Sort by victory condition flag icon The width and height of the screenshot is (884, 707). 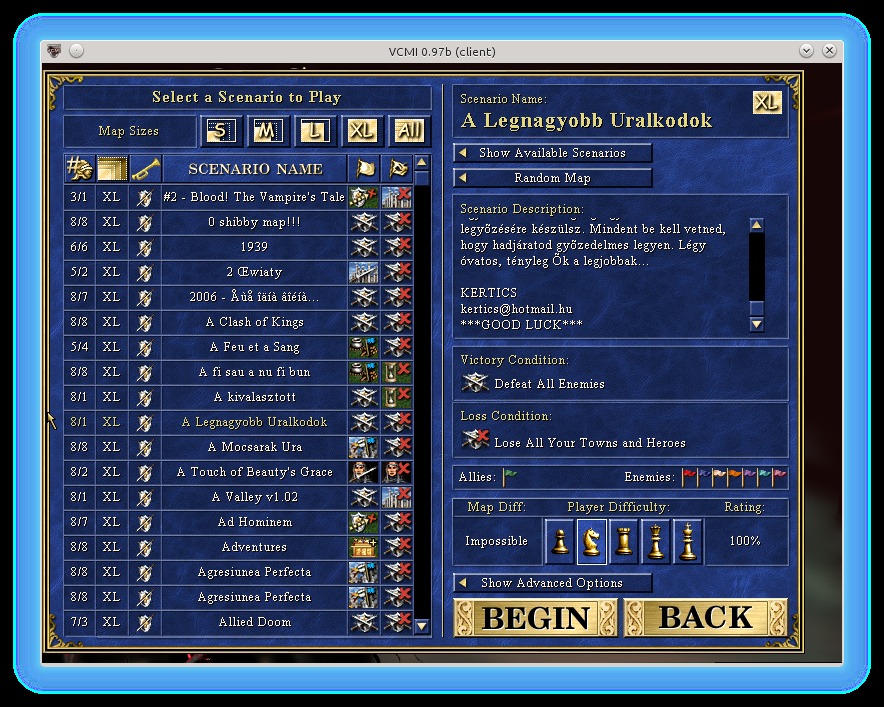point(363,169)
